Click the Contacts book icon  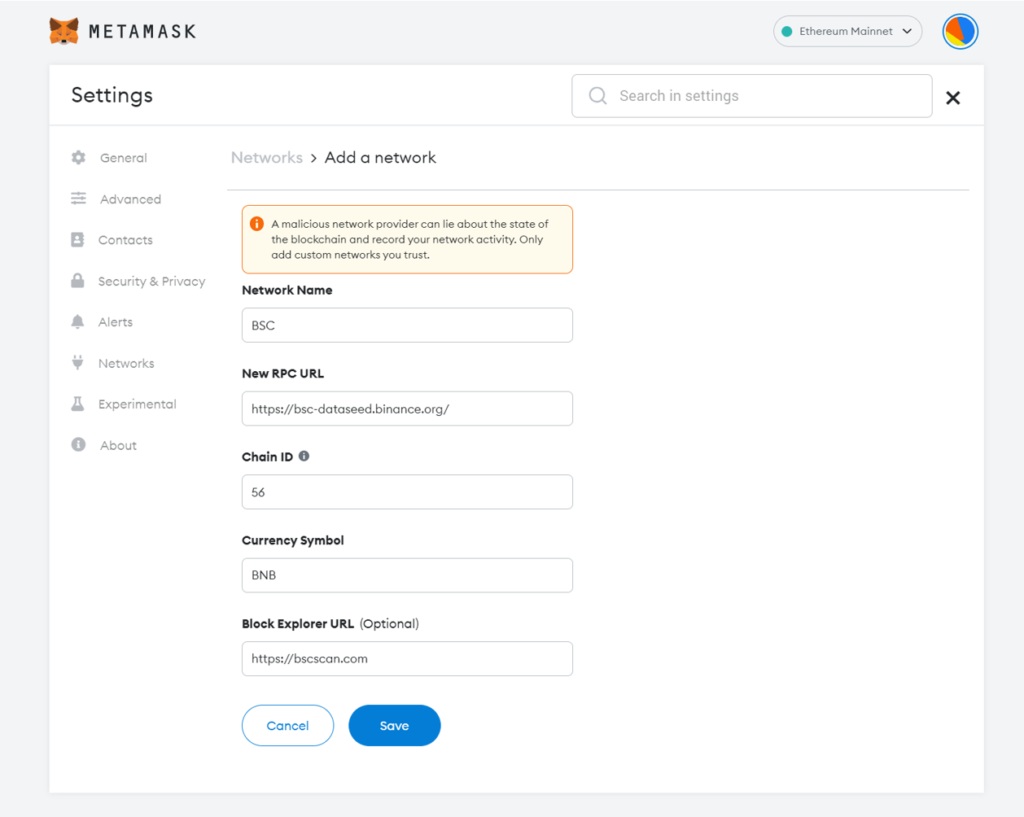coord(78,240)
